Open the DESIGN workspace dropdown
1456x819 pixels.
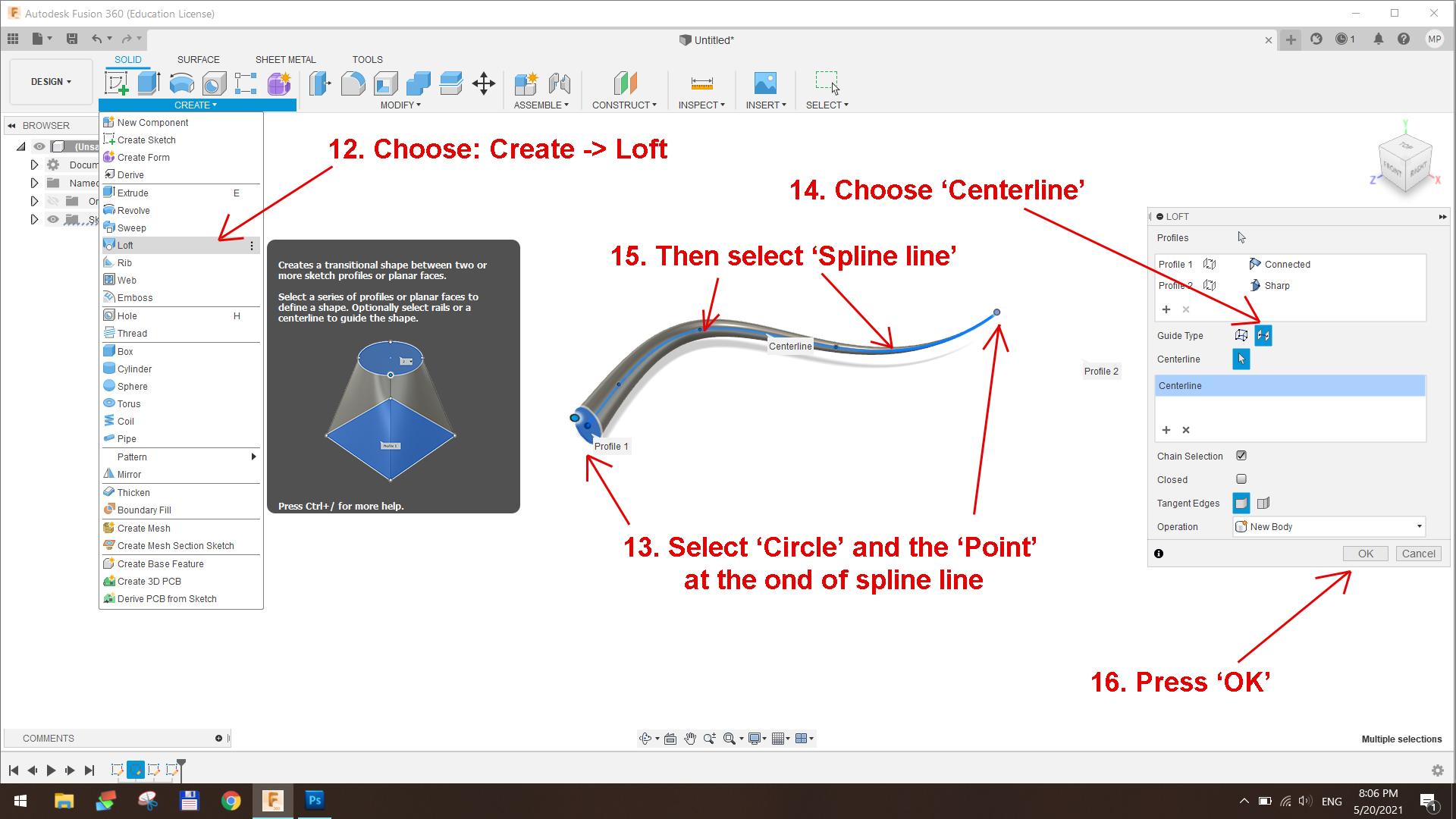(51, 82)
